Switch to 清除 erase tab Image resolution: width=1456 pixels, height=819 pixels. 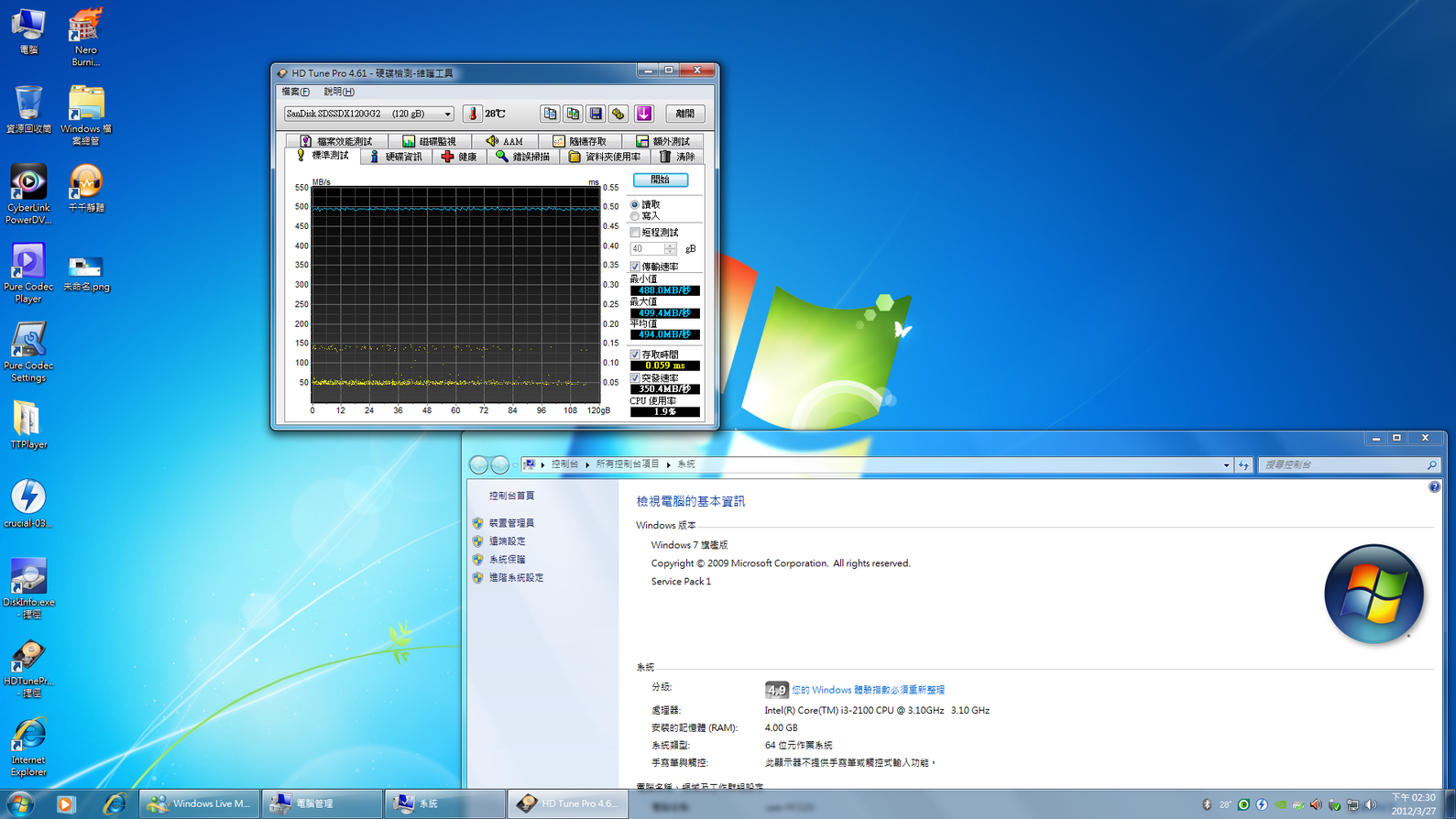tap(678, 157)
